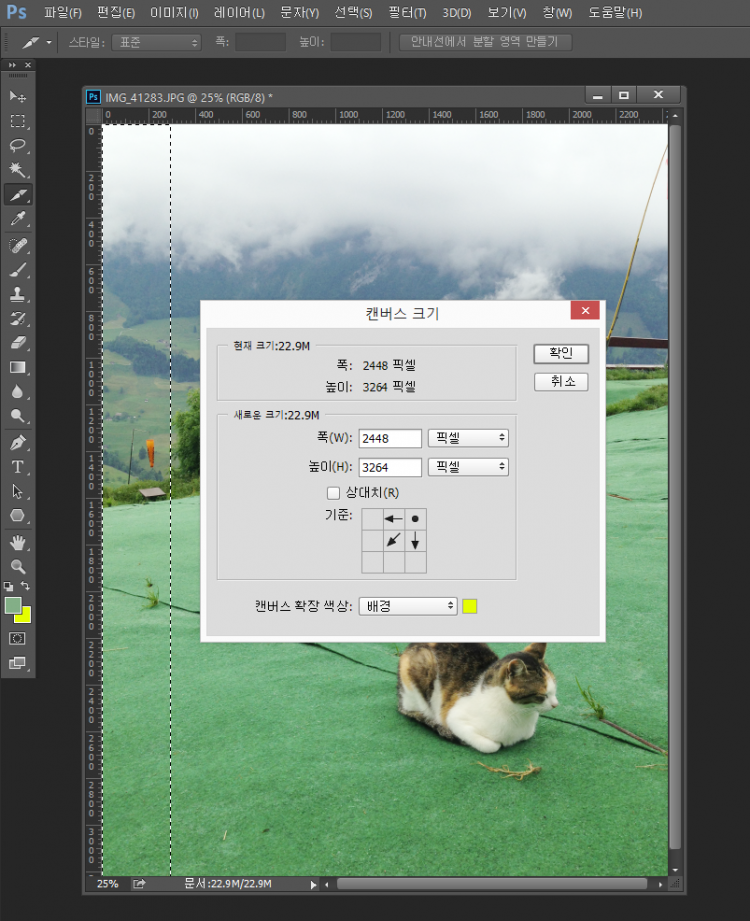Toggle Quick Mask mode in toolbox
Screen dimensions: 750x921
pos(18,638)
